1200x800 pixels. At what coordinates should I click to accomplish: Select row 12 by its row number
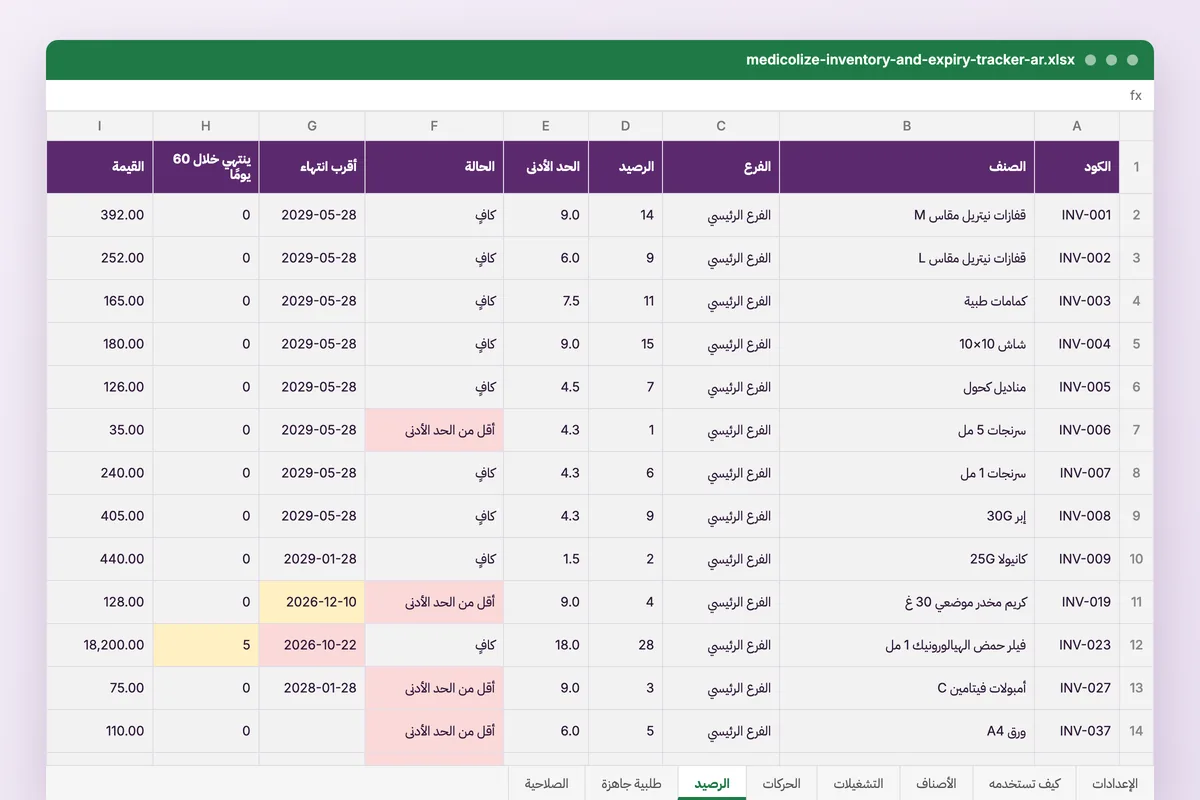point(1136,645)
